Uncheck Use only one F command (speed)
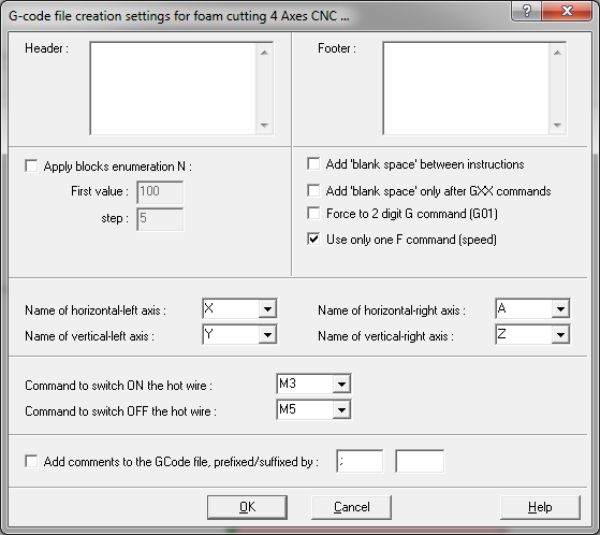The image size is (600, 535). [x=313, y=239]
